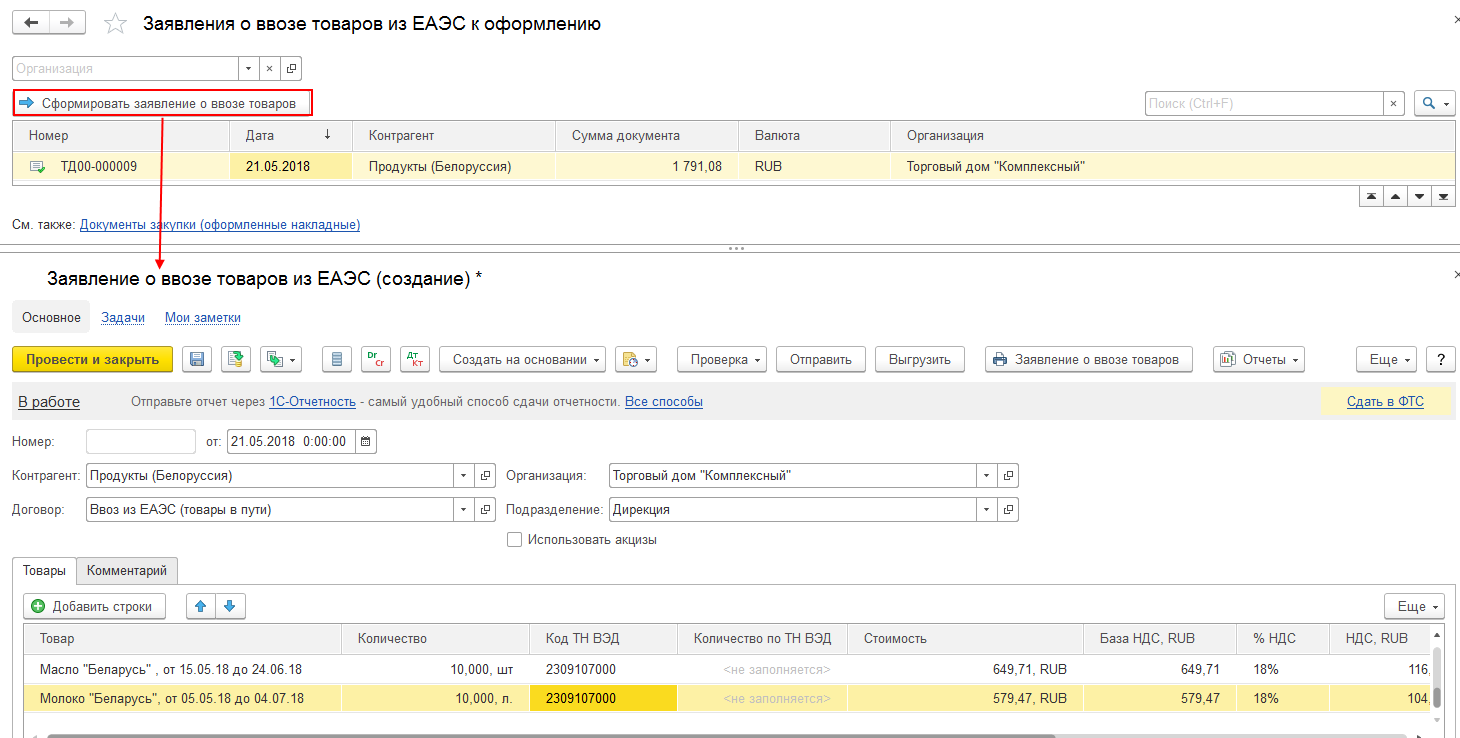This screenshot has width=1460, height=738.
Task: Open help with the question mark button
Action: click(1441, 360)
